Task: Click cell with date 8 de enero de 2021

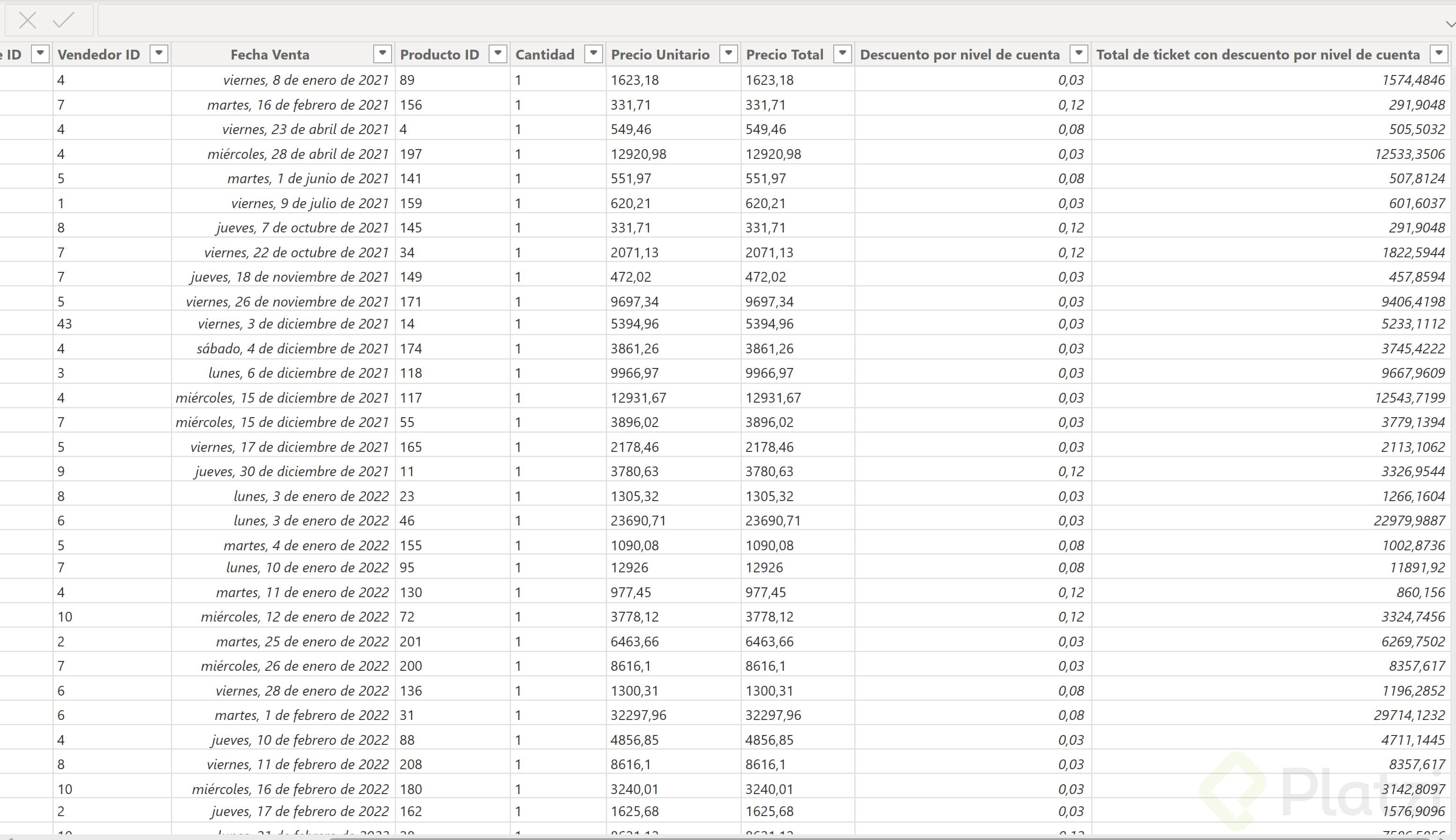Action: tap(306, 80)
